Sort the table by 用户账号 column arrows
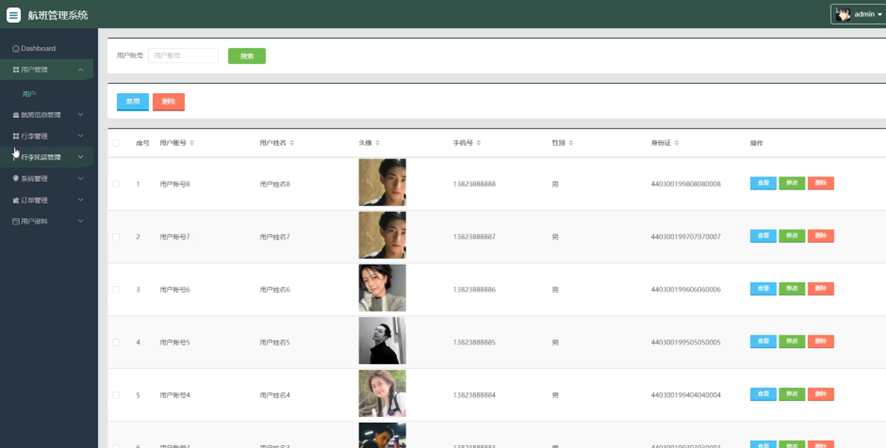The height and width of the screenshot is (448, 886). click(x=192, y=143)
